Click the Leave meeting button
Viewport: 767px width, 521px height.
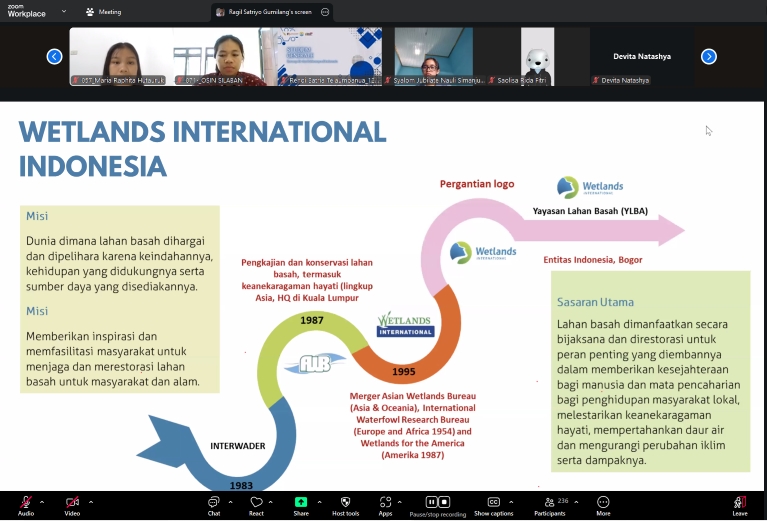[740, 505]
